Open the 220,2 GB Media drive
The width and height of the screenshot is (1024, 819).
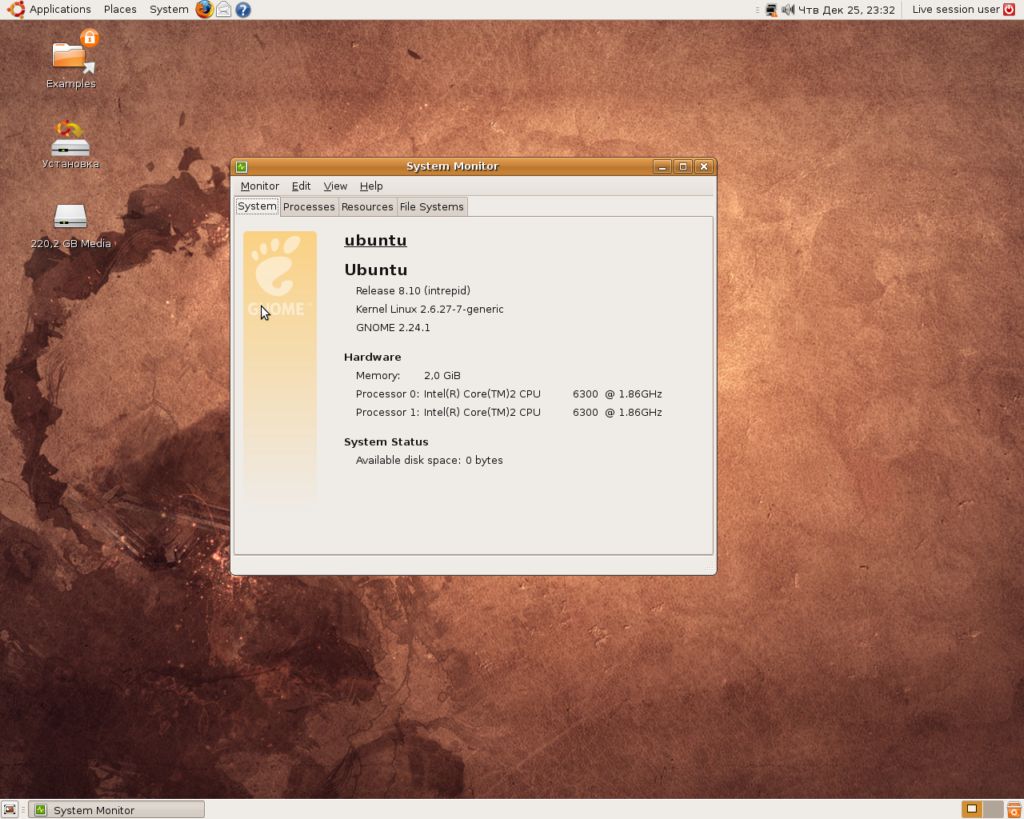click(x=70, y=217)
